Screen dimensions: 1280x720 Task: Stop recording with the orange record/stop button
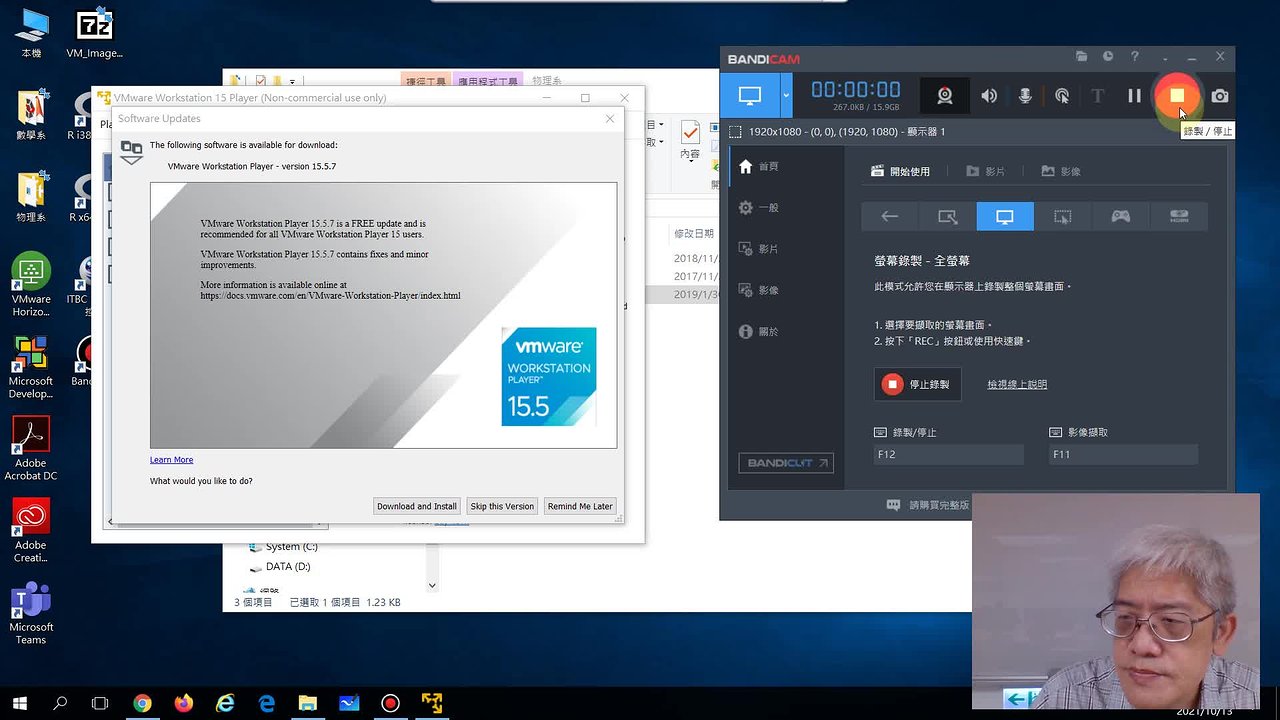1177,96
